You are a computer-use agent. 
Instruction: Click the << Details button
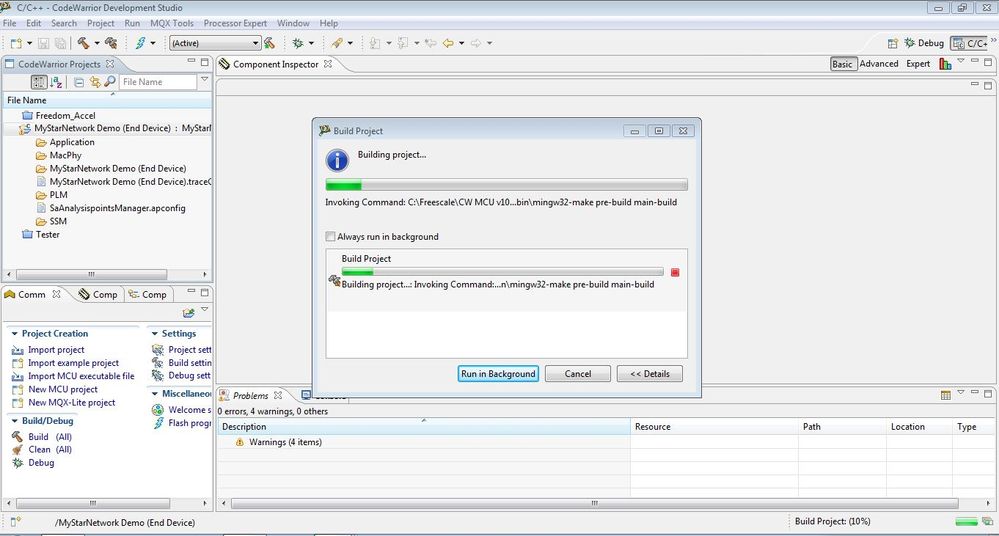(x=650, y=373)
